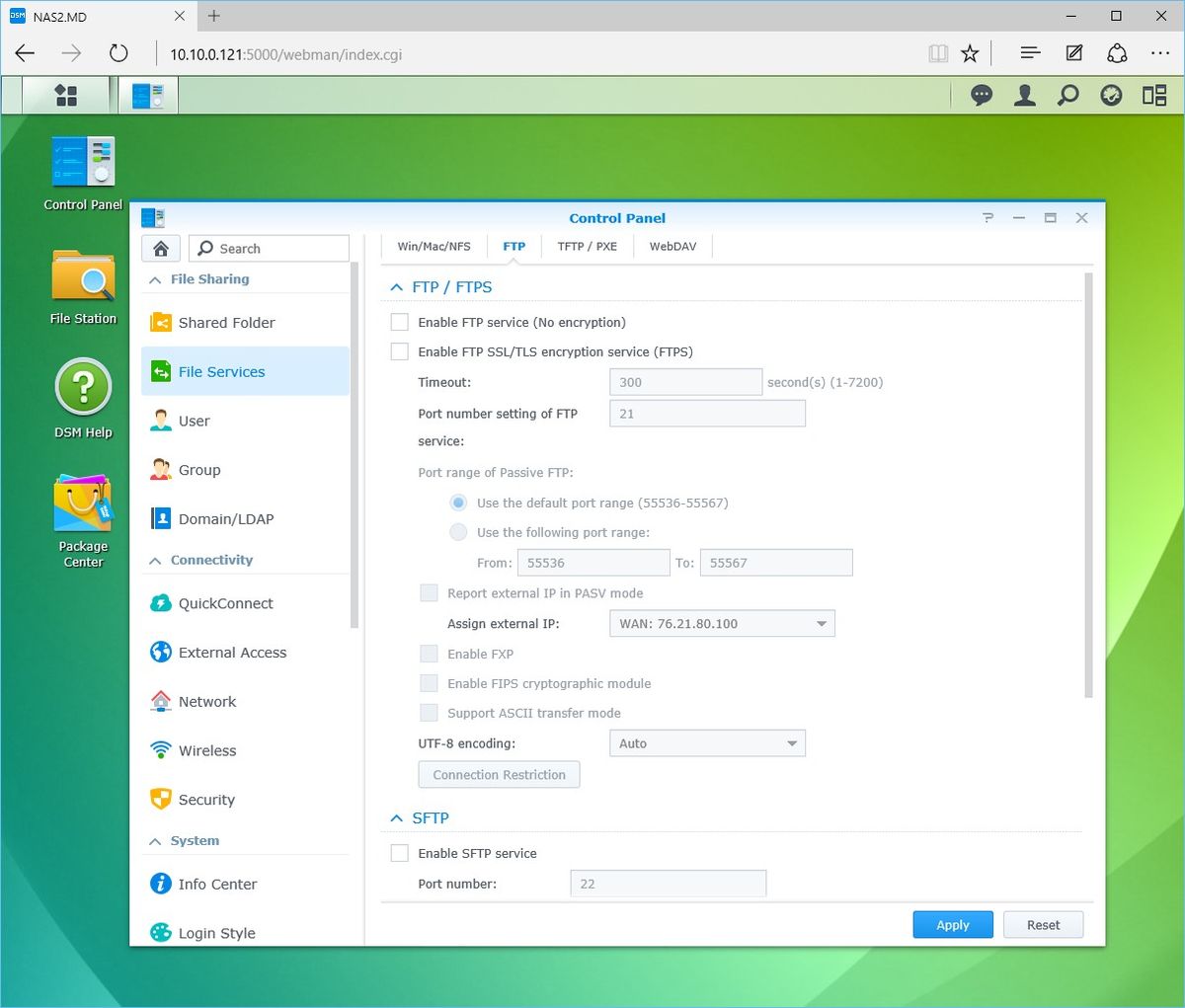This screenshot has width=1185, height=1008.
Task: Click the Apply button
Action: [x=953, y=925]
